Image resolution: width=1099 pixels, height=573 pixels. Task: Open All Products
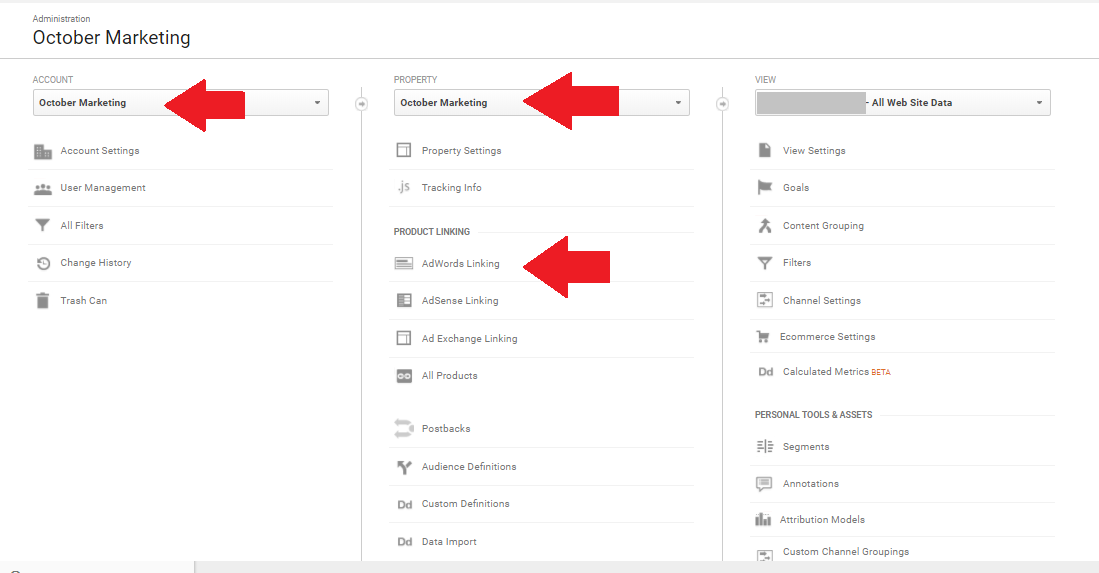click(449, 375)
